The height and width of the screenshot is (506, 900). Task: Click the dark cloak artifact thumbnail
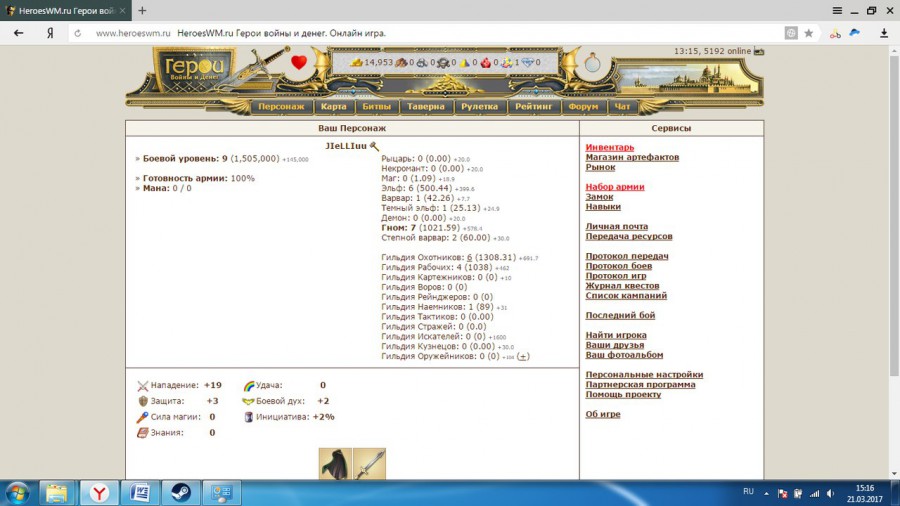[x=335, y=464]
